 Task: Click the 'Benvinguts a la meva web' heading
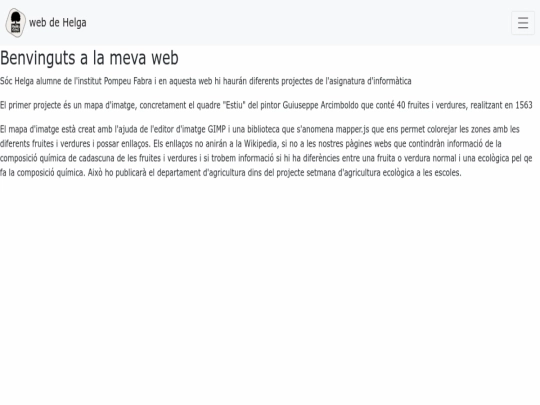[89, 58]
